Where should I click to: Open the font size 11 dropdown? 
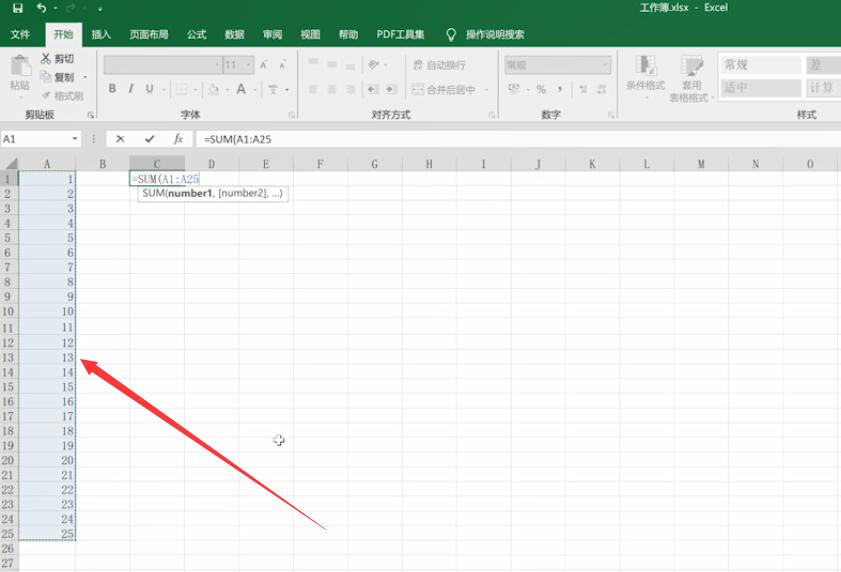249,65
